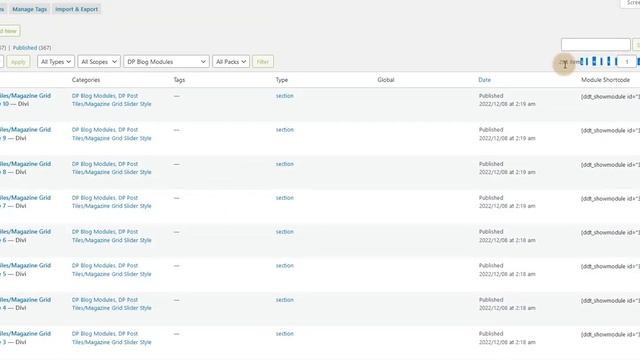Click the Add New button
640x360 pixels.
9,31
